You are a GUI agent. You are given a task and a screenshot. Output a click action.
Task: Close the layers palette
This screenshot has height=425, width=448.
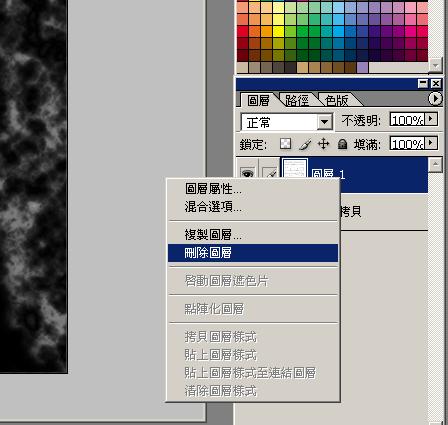(436, 83)
